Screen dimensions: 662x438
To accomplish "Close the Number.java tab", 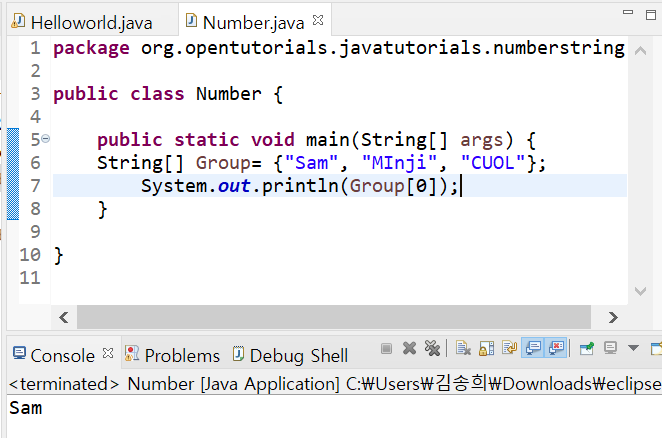I will 318,20.
